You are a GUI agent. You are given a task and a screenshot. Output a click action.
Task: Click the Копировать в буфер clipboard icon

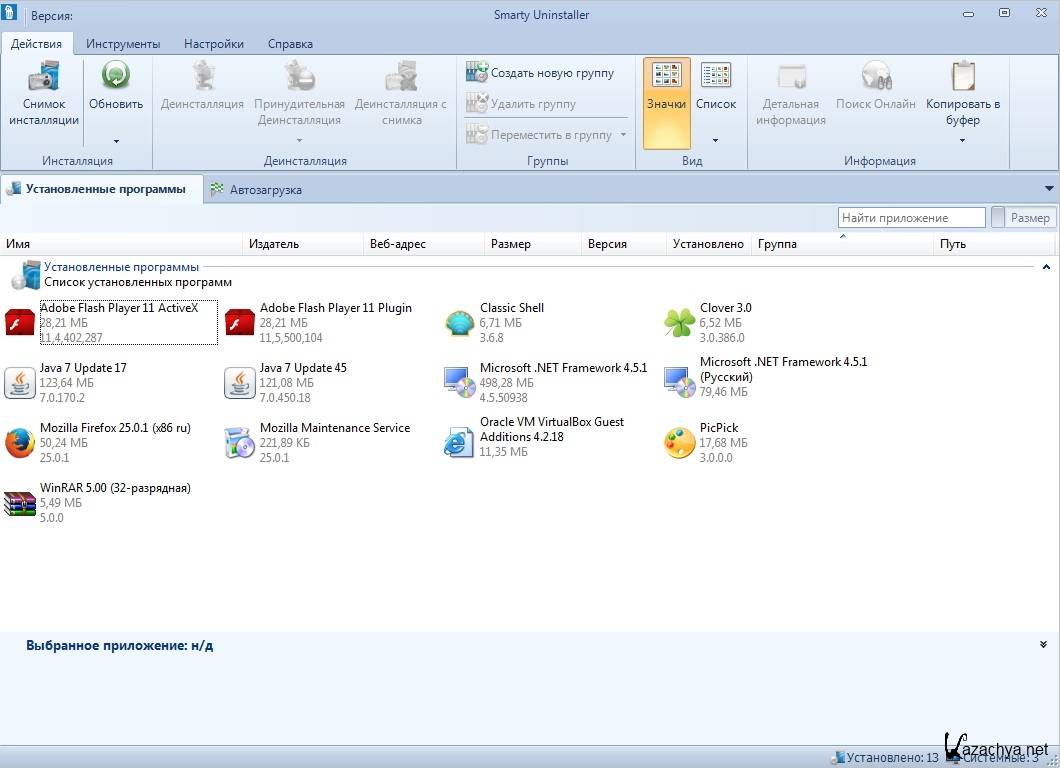coord(963,76)
